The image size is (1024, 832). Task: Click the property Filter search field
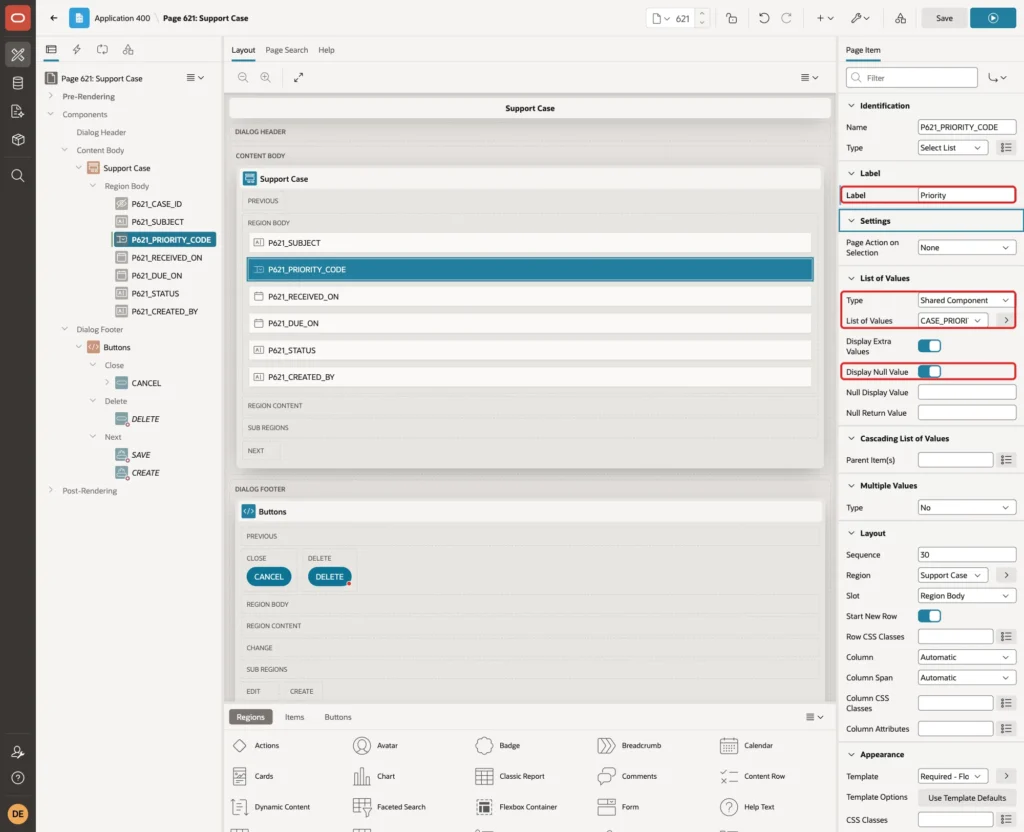[x=912, y=78]
